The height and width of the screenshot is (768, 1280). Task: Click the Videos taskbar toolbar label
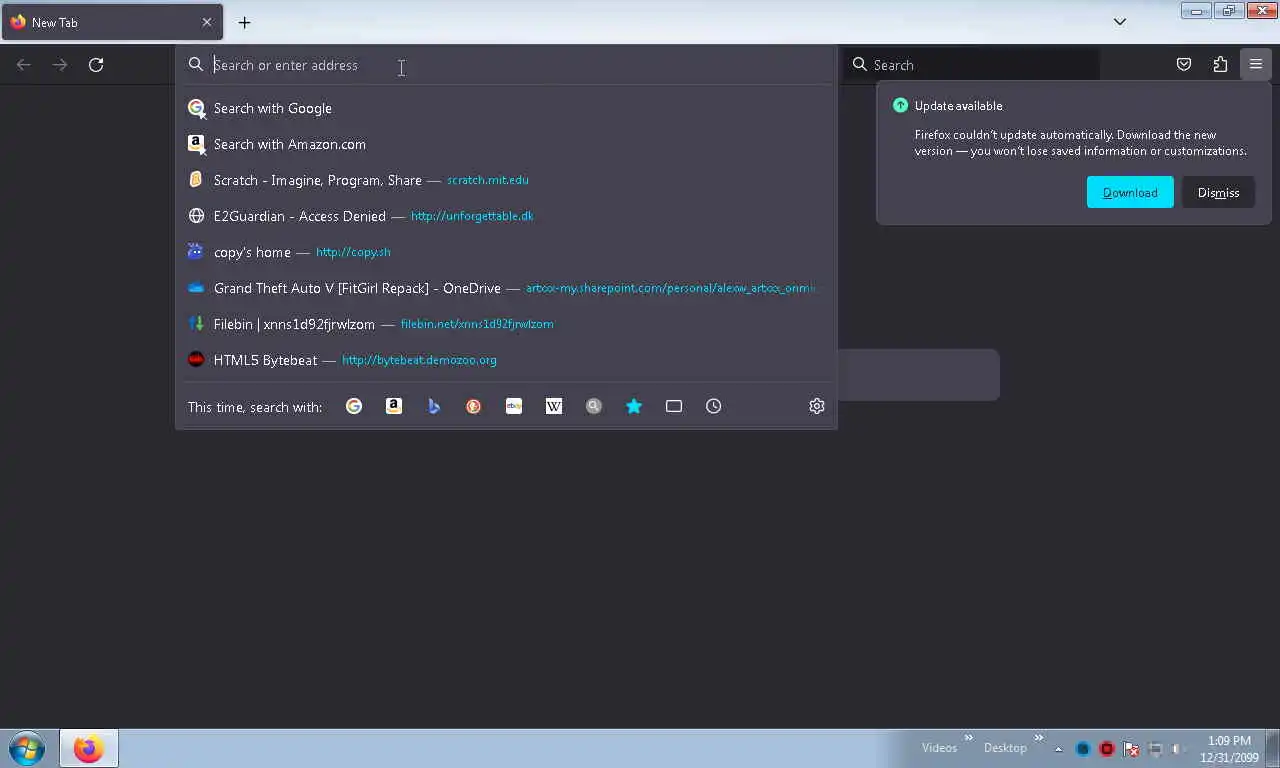(939, 748)
